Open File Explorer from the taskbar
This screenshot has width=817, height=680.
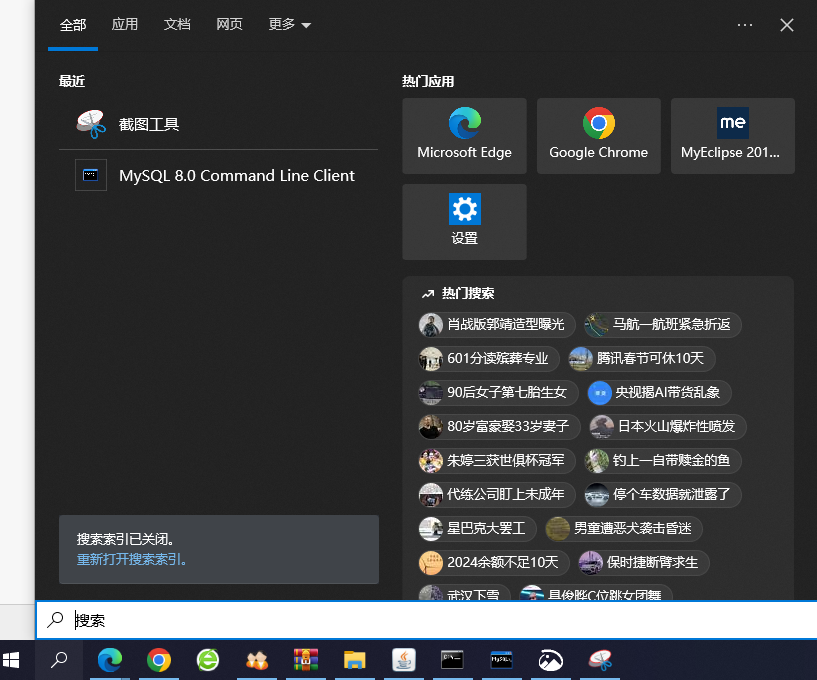click(x=355, y=660)
